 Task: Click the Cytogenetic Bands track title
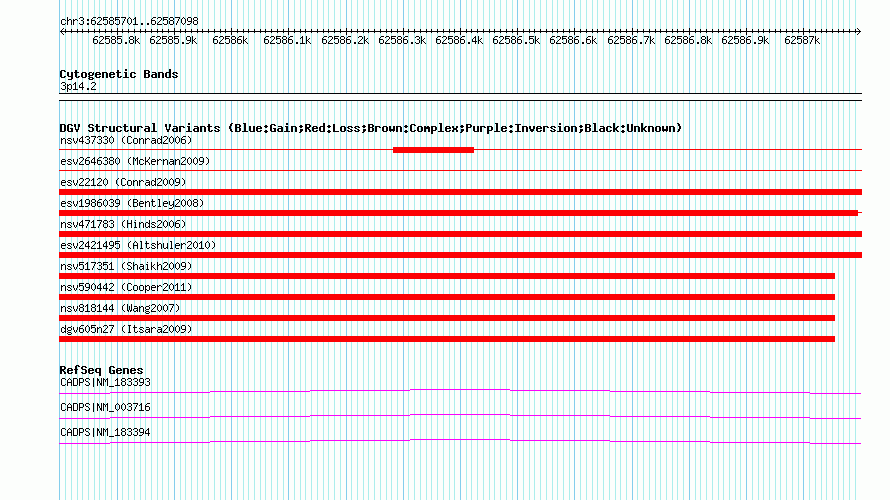(x=119, y=74)
